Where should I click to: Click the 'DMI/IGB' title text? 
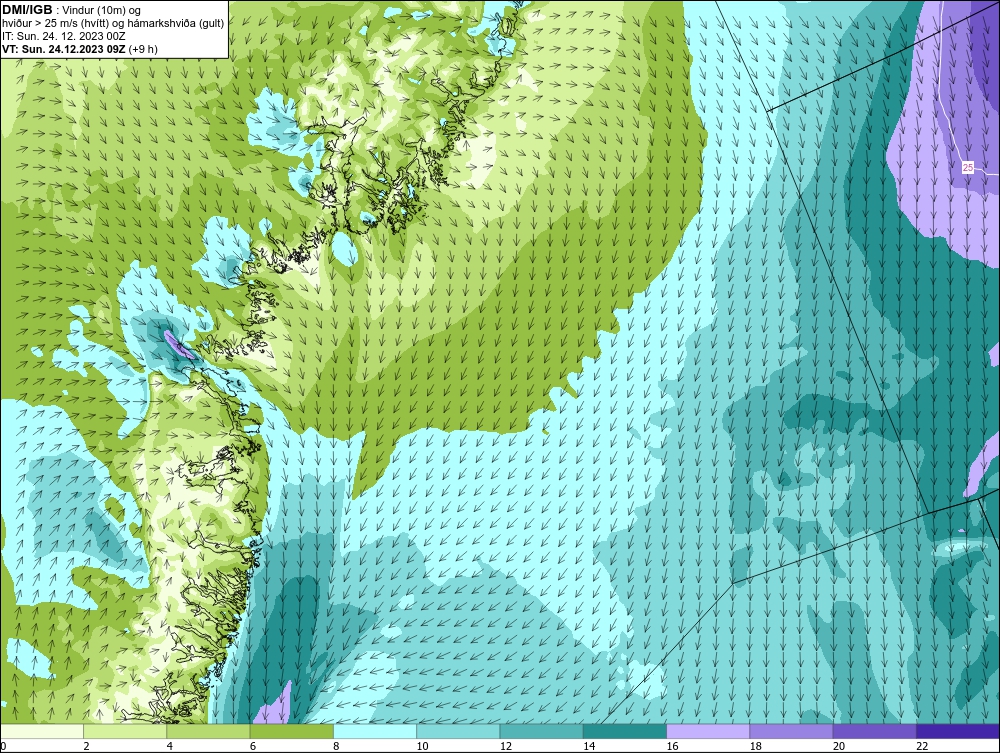27,10
